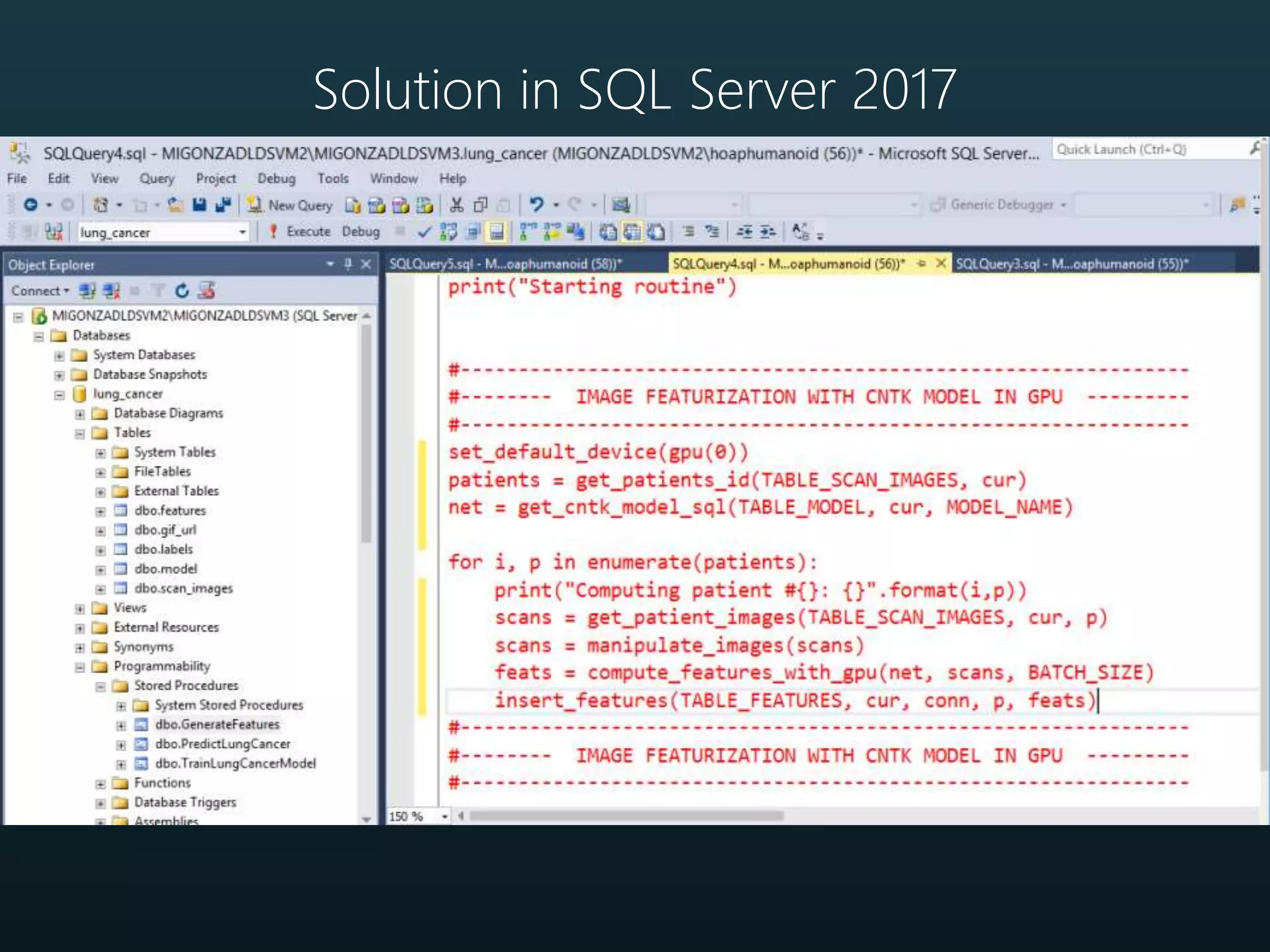Expand the dbo.features table node

100,511
